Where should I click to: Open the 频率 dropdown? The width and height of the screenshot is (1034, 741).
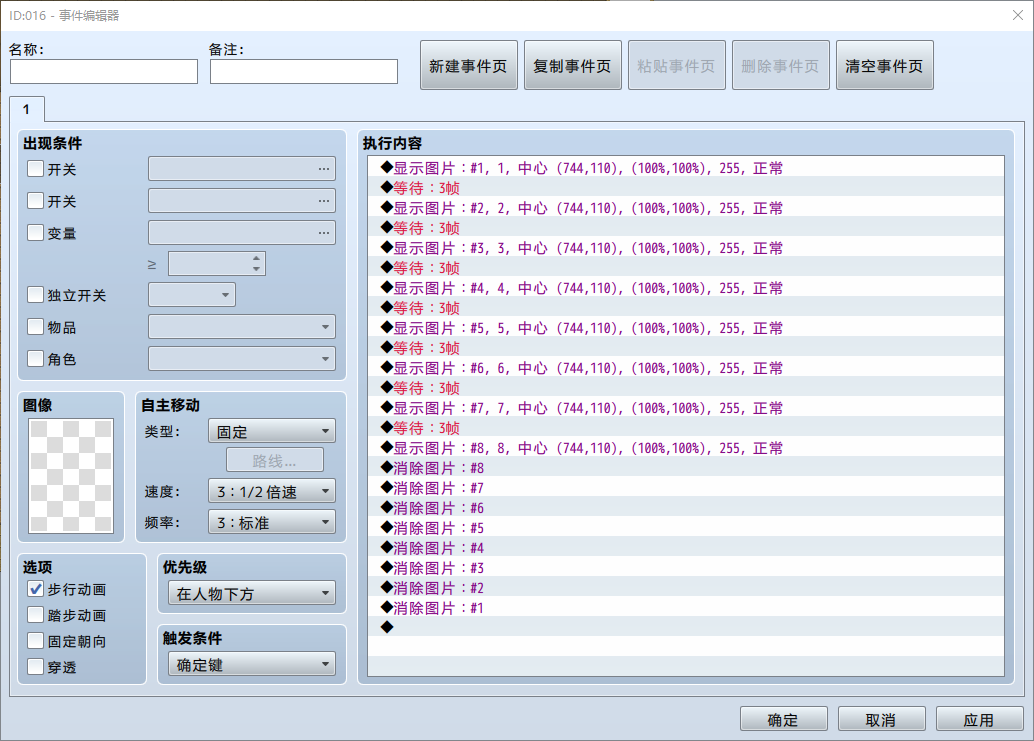click(272, 522)
